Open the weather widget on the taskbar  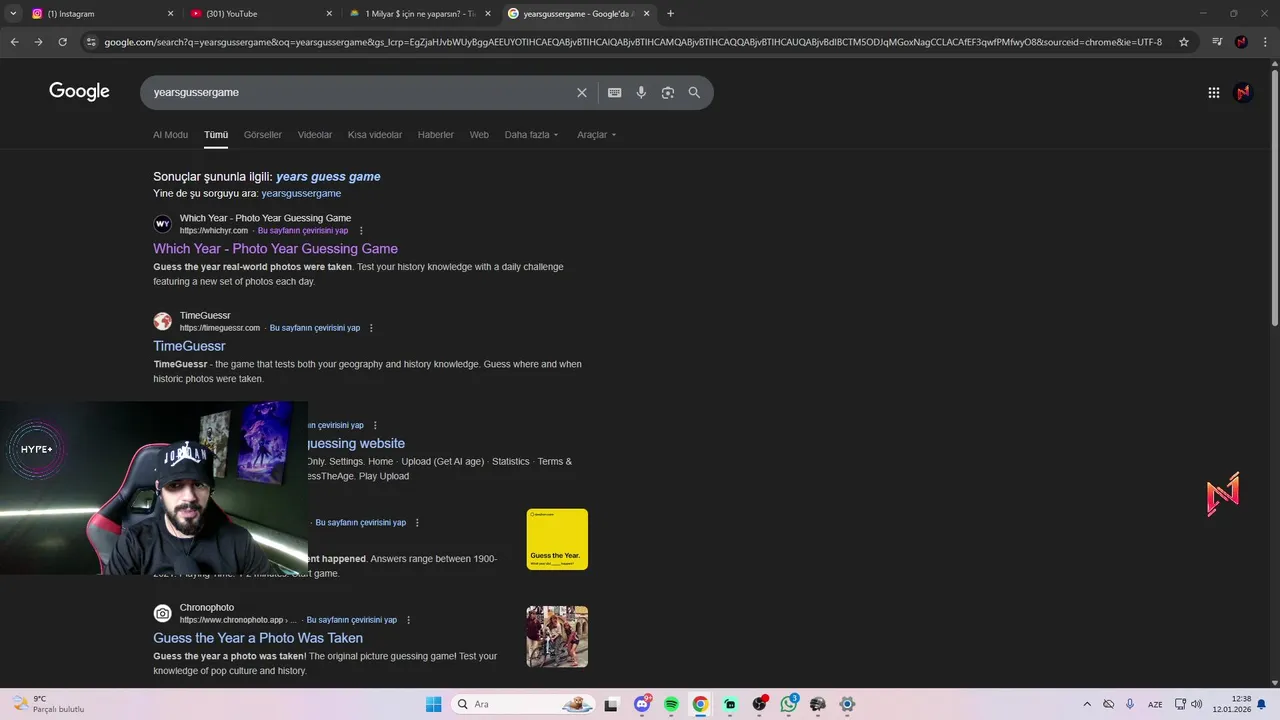48,704
